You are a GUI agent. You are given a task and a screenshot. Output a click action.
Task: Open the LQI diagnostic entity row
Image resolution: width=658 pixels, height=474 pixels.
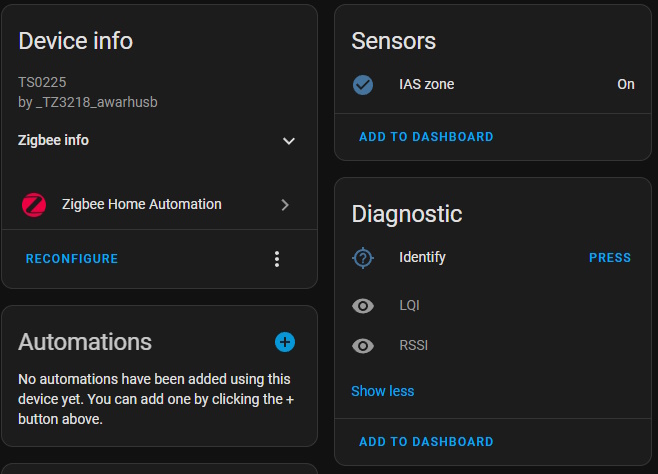(x=493, y=306)
